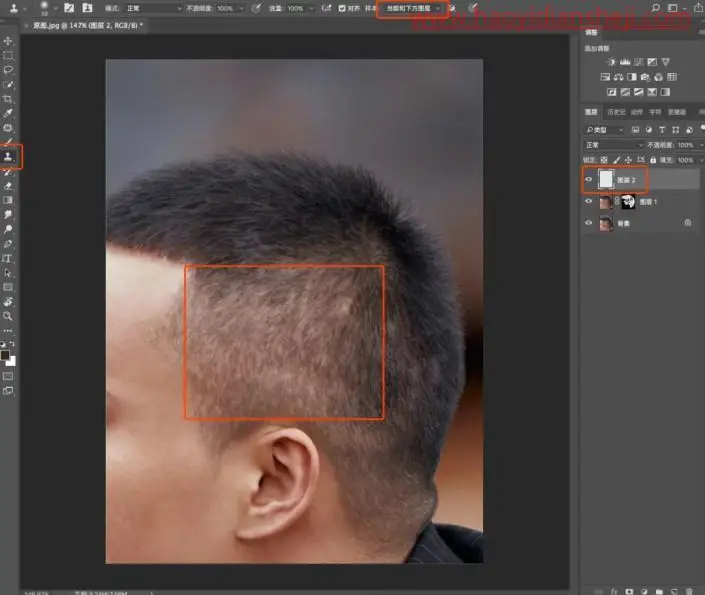Add a Vibrance adjustment
The image size is (705, 595).
[665, 62]
